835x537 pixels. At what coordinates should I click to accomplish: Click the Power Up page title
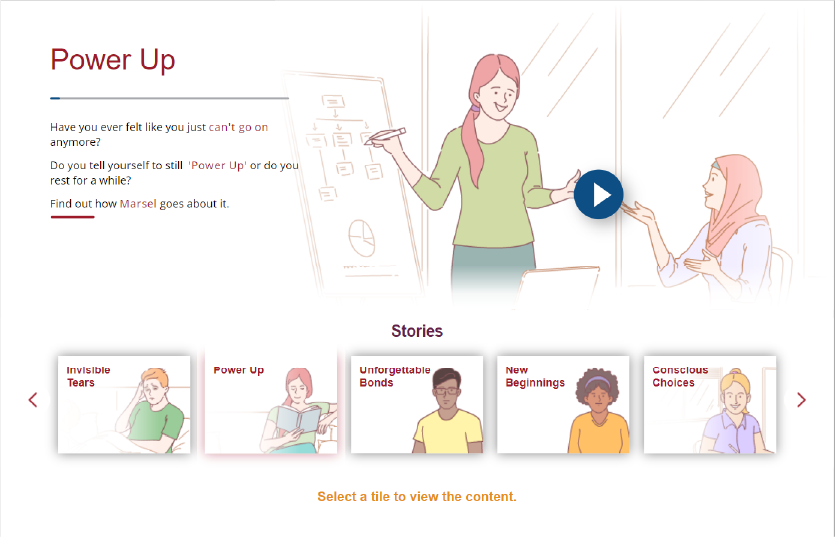pyautogui.click(x=112, y=60)
